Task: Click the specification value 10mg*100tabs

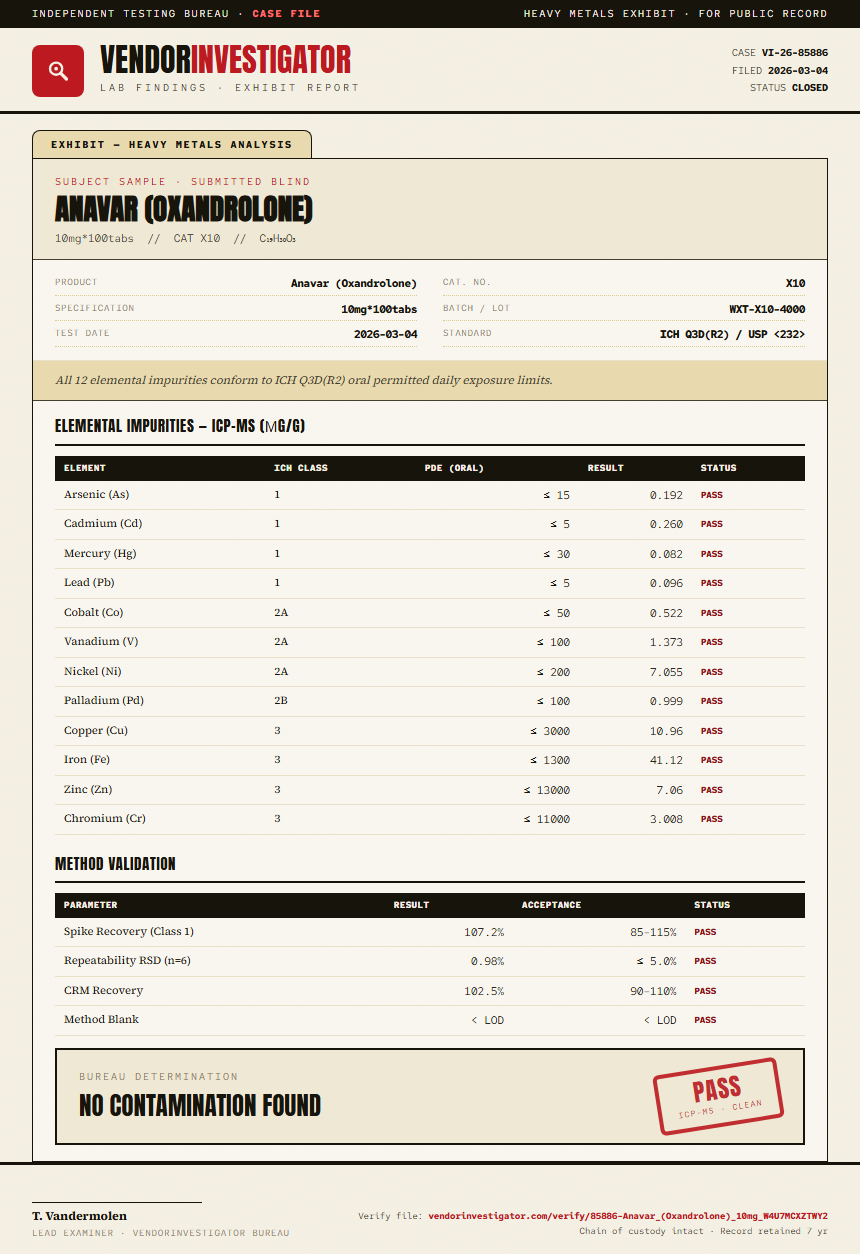Action: 379,309
